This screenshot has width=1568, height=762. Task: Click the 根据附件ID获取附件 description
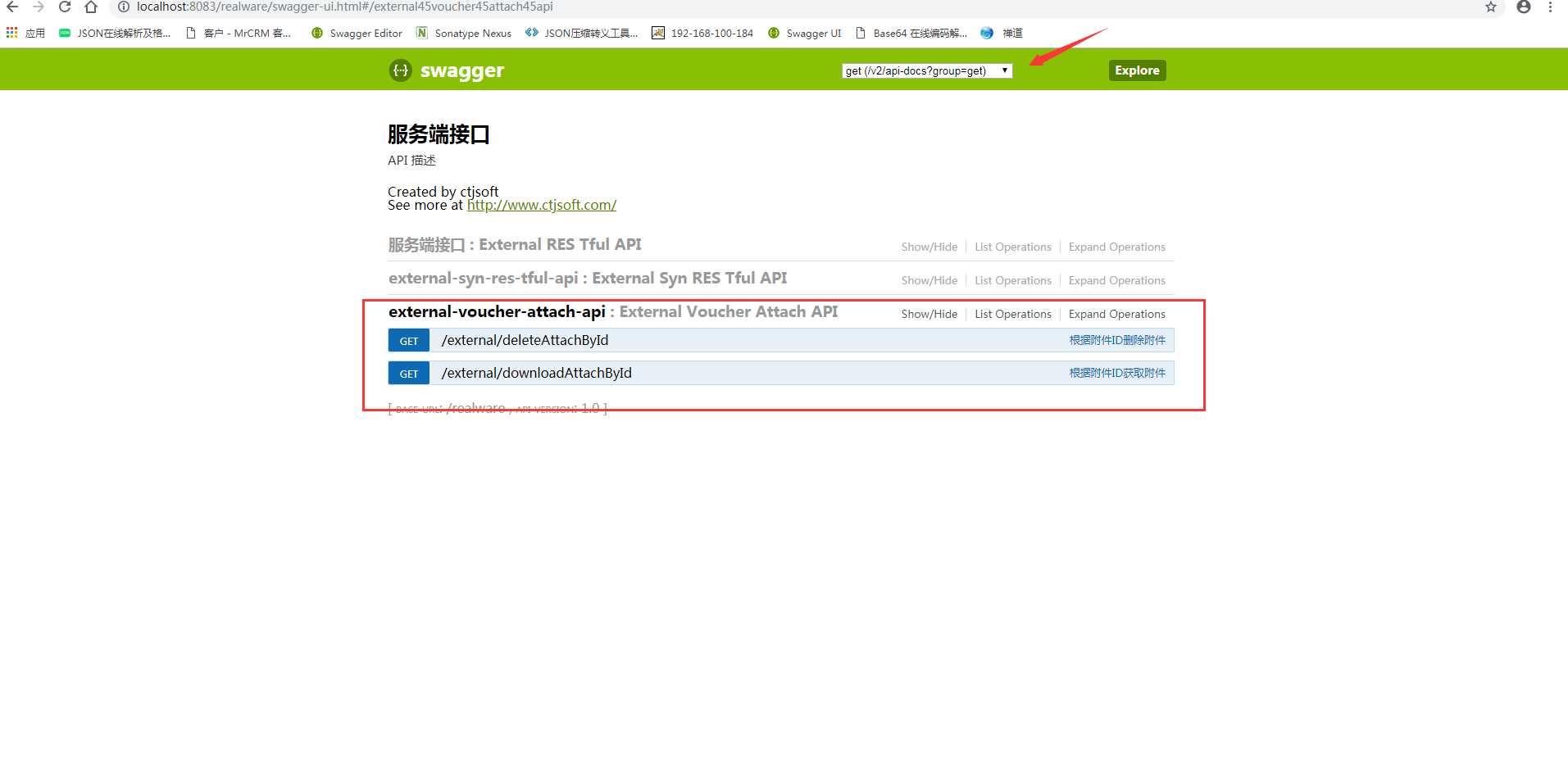click(x=1116, y=373)
